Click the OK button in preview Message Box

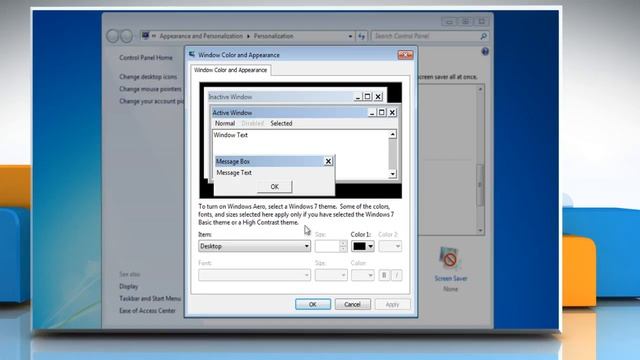point(274,187)
